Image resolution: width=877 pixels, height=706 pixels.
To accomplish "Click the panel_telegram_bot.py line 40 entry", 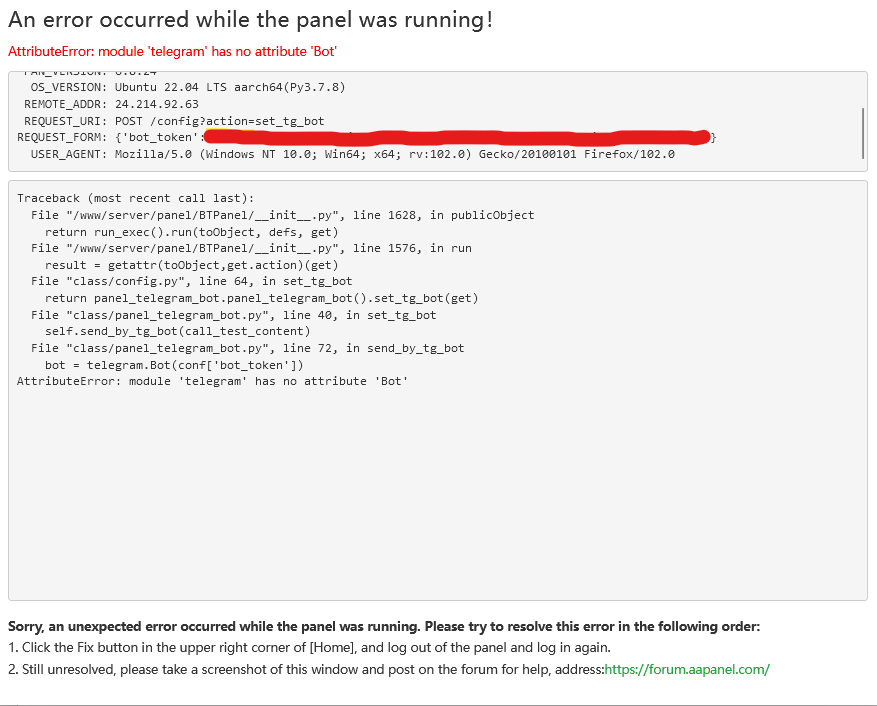I will (x=233, y=315).
